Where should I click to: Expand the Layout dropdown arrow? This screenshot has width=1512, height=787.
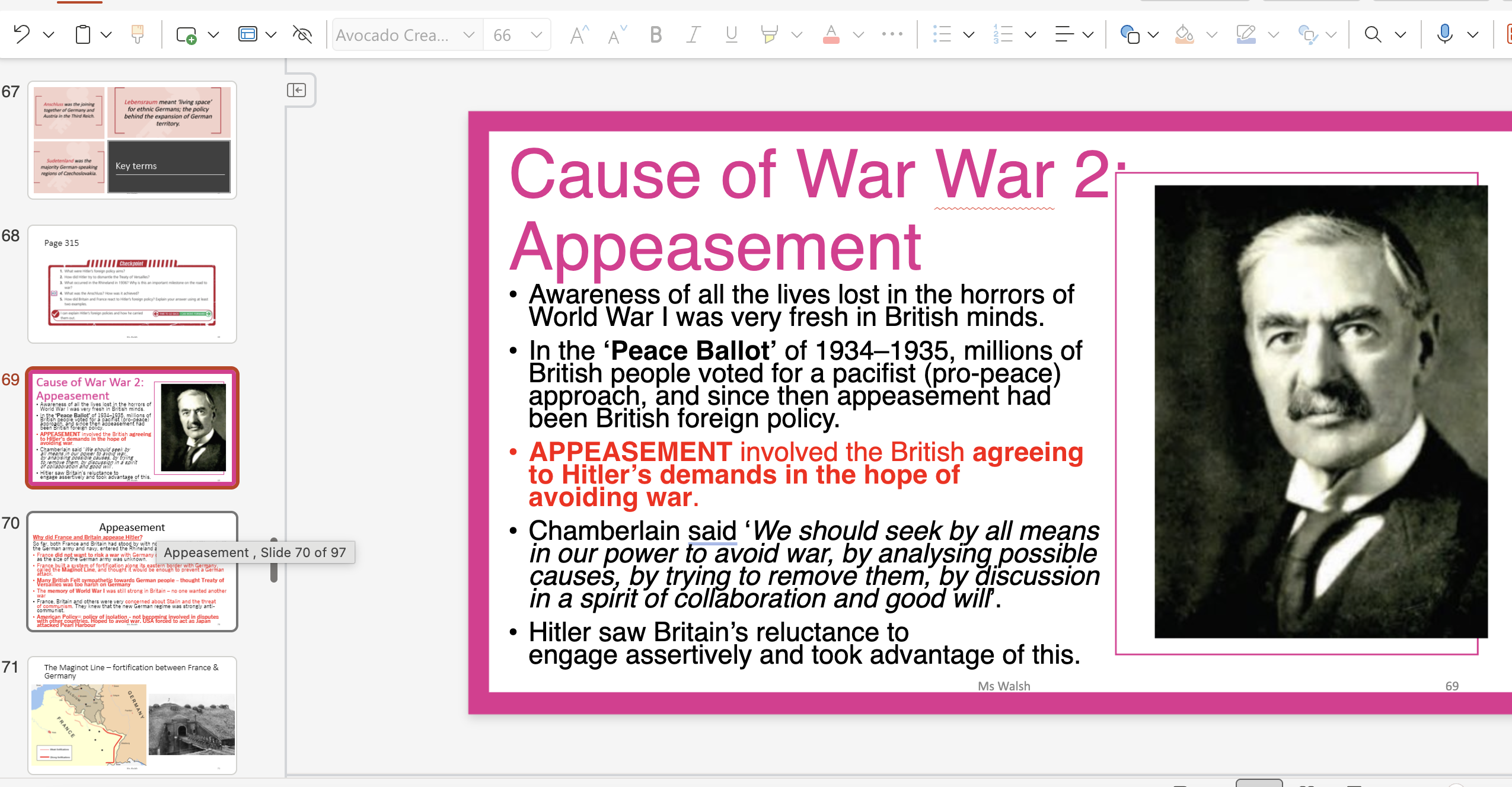coord(271,35)
